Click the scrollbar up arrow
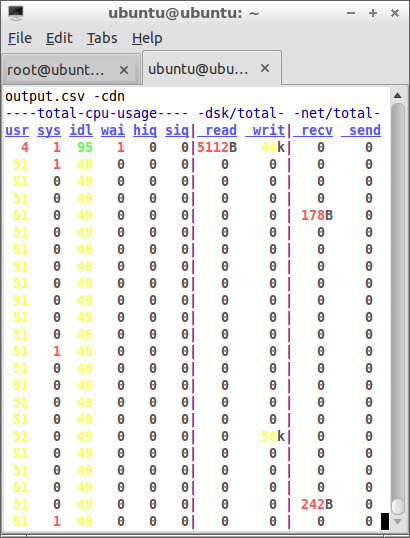The height and width of the screenshot is (538, 410). click(398, 96)
